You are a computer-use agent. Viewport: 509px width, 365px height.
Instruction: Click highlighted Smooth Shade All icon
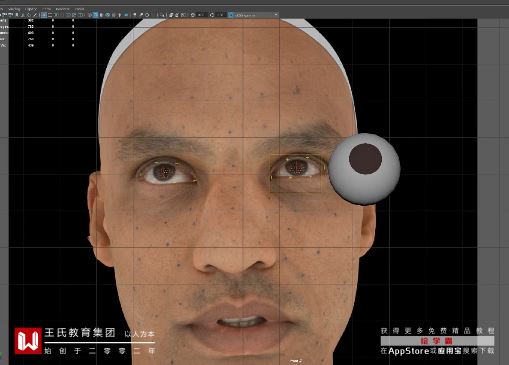coord(95,15)
